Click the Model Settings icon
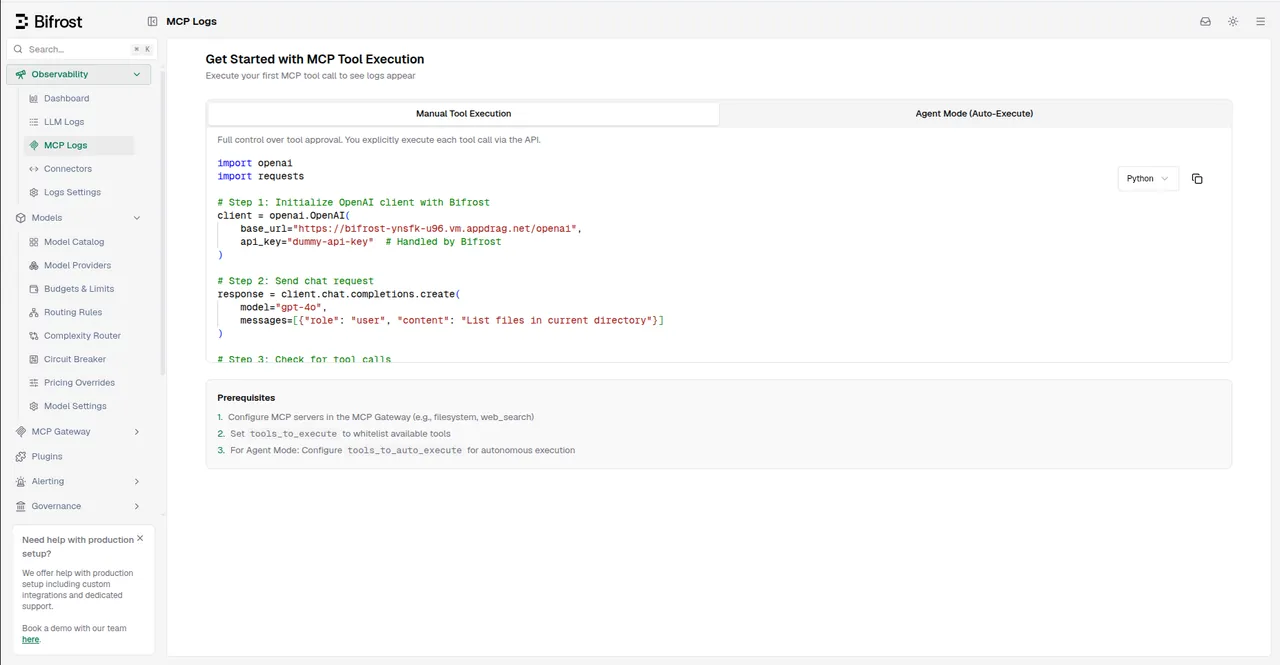 pyautogui.click(x=34, y=406)
